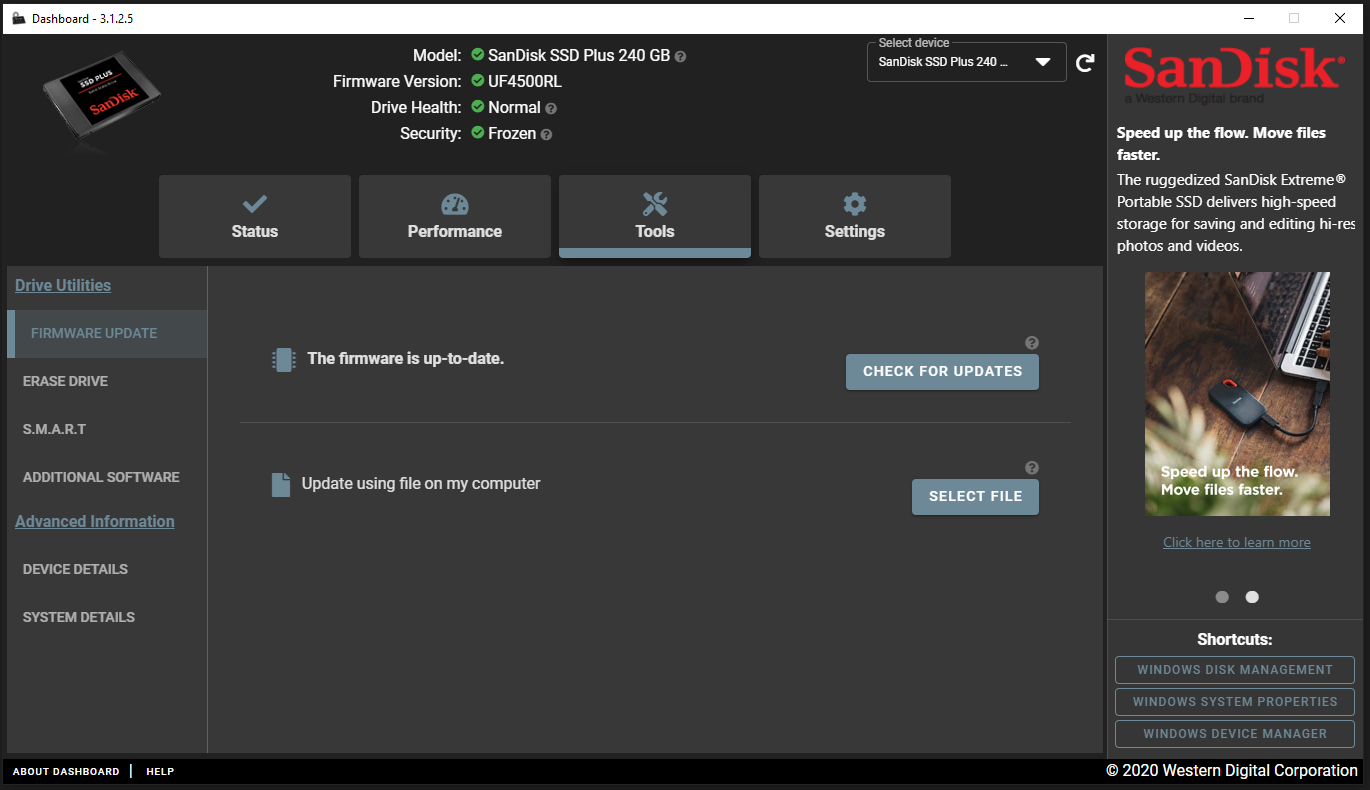Click help icon beside Drive Health Normal
The width and height of the screenshot is (1370, 790).
point(551,108)
